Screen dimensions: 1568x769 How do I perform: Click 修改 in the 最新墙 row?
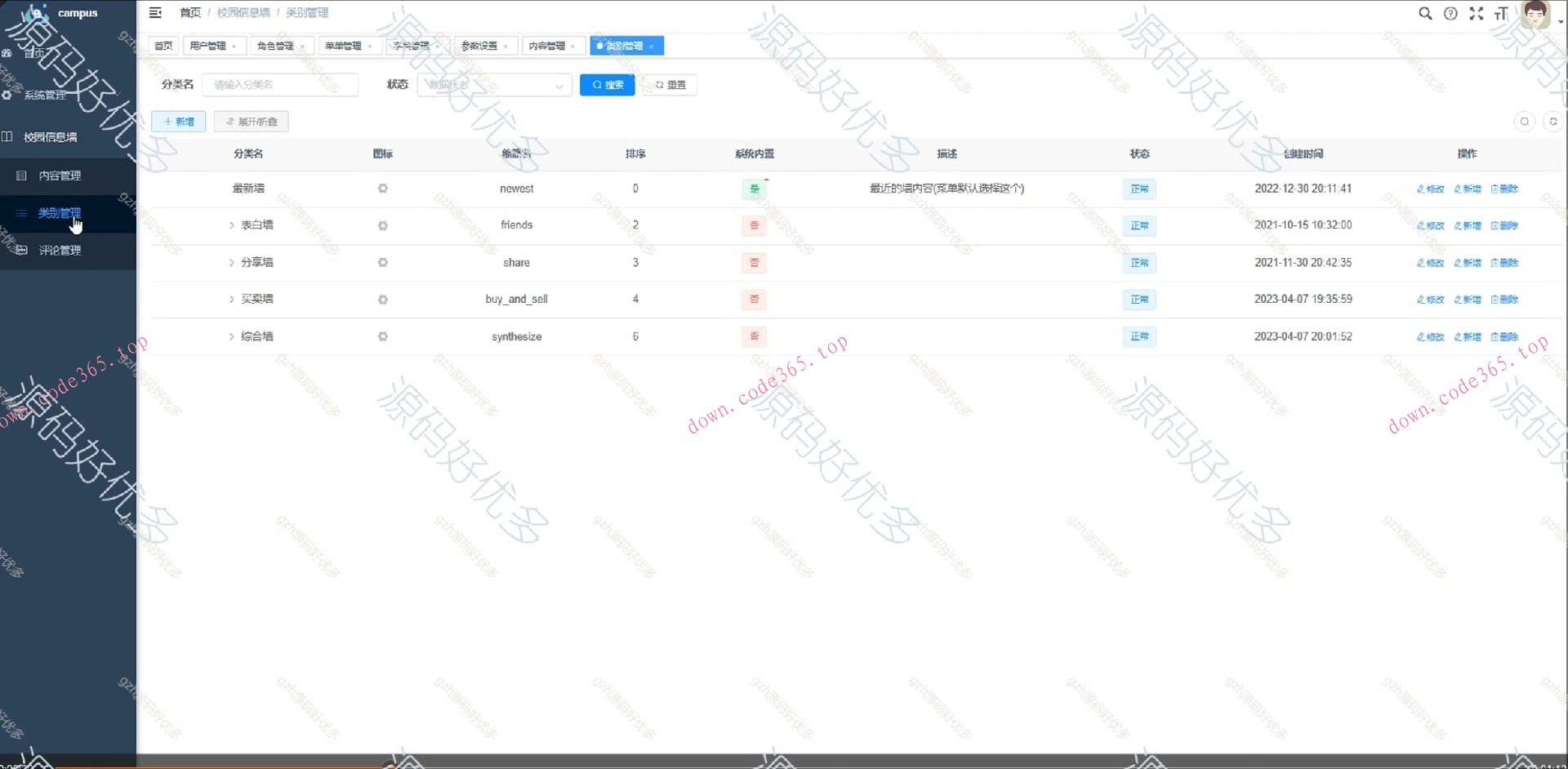1431,189
